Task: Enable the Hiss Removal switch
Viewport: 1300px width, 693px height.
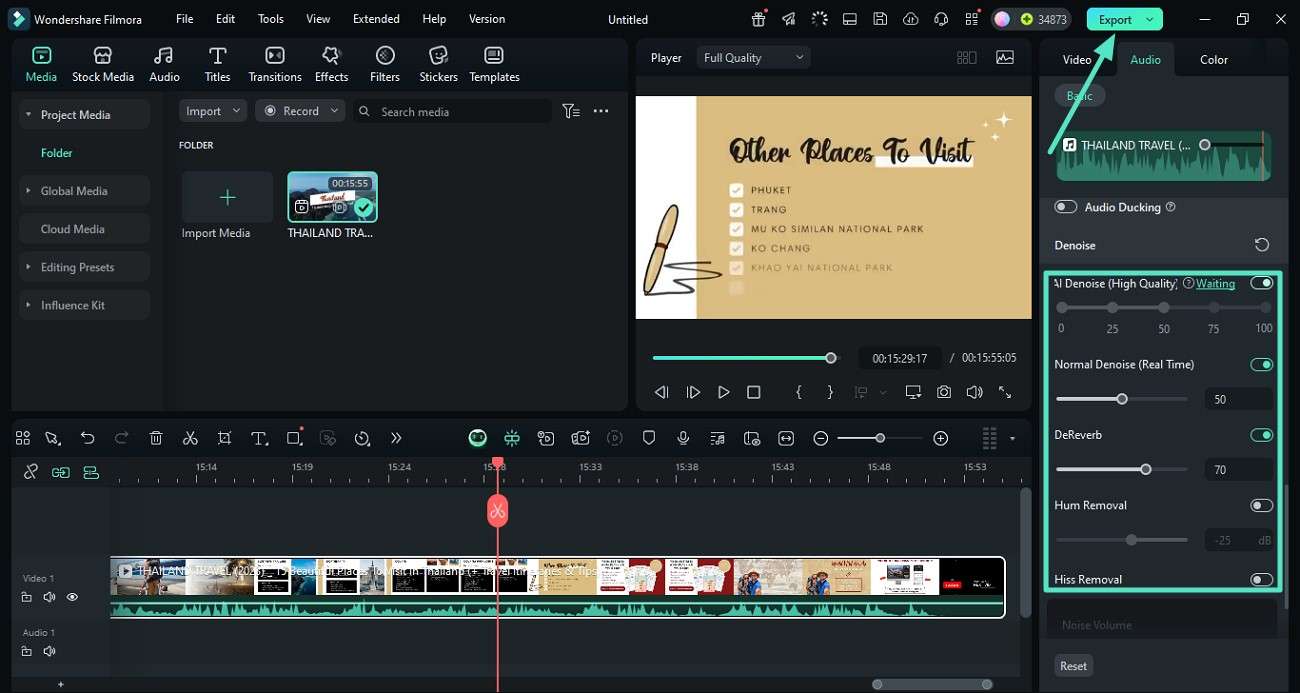Action: point(1262,579)
